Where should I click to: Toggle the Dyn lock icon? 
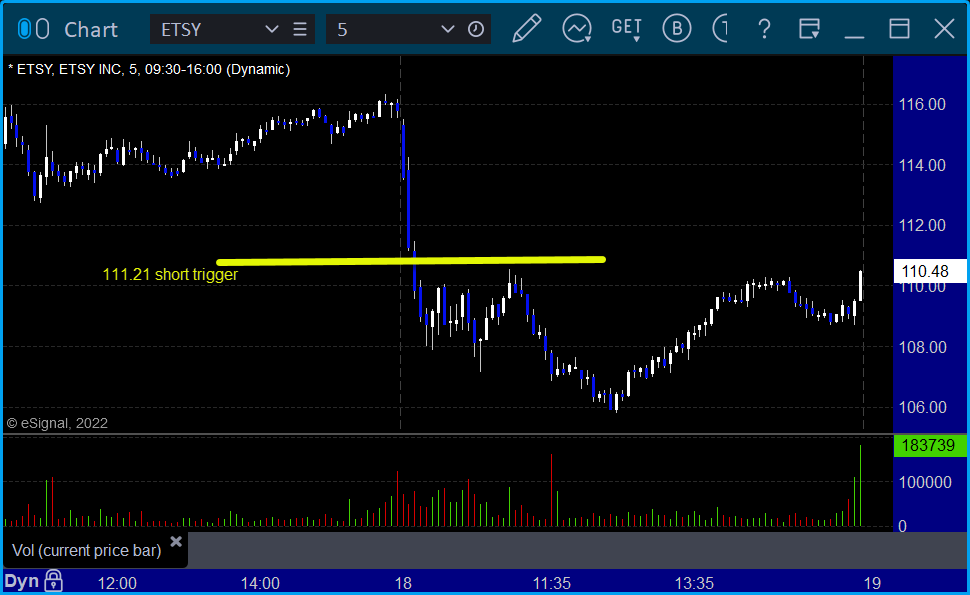tap(53, 581)
